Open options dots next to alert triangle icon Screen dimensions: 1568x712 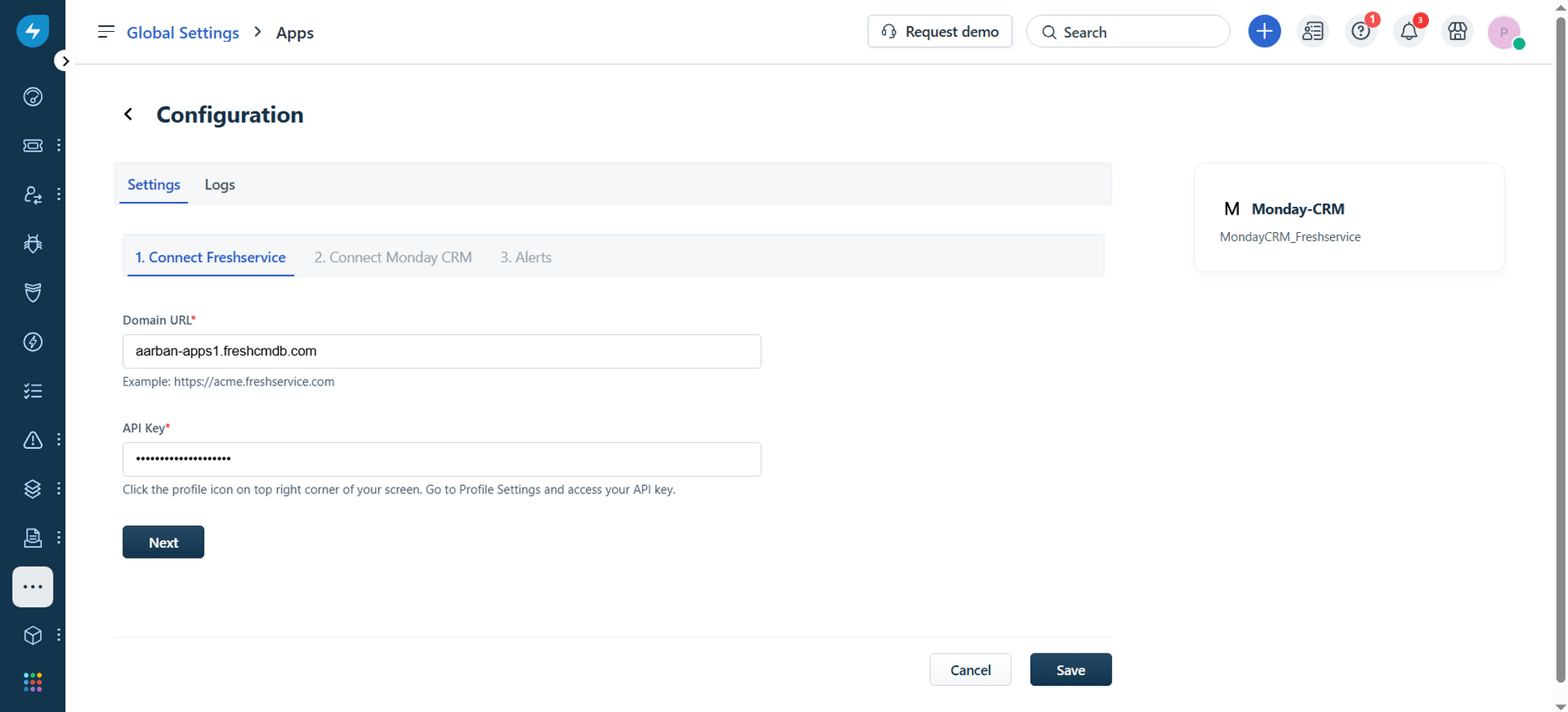[x=59, y=440]
